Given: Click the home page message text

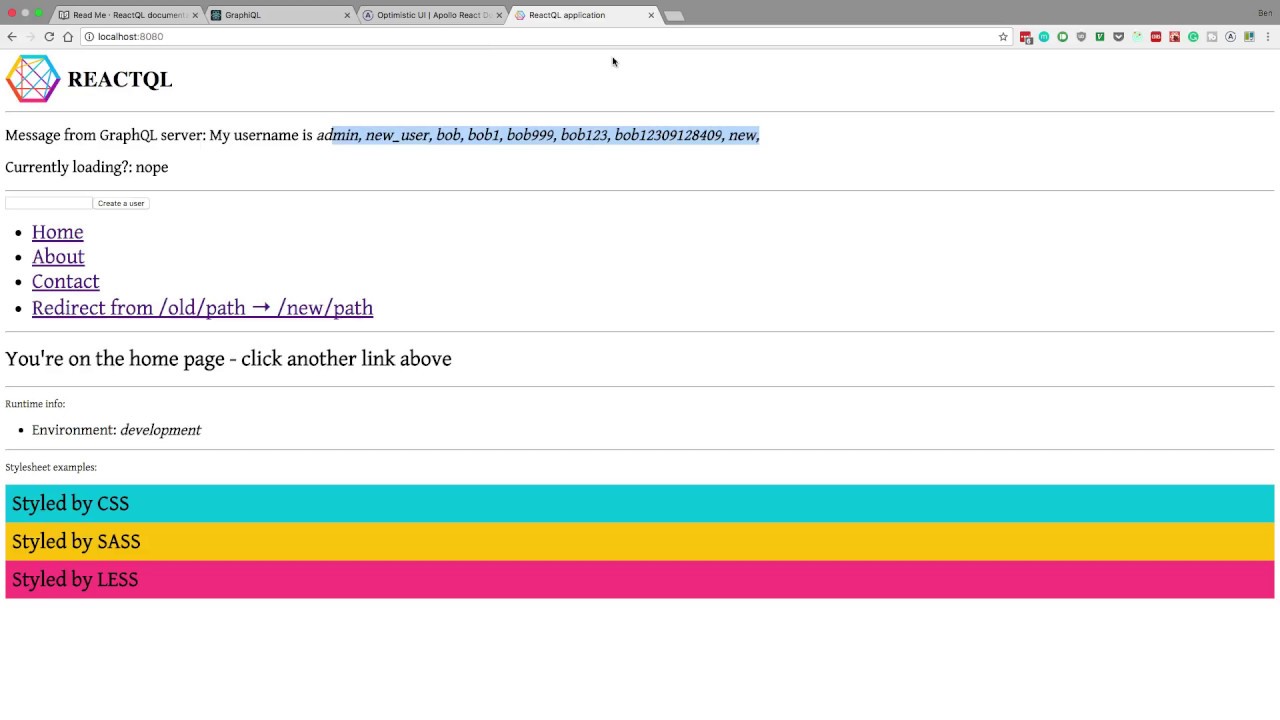Looking at the screenshot, I should click(x=228, y=359).
